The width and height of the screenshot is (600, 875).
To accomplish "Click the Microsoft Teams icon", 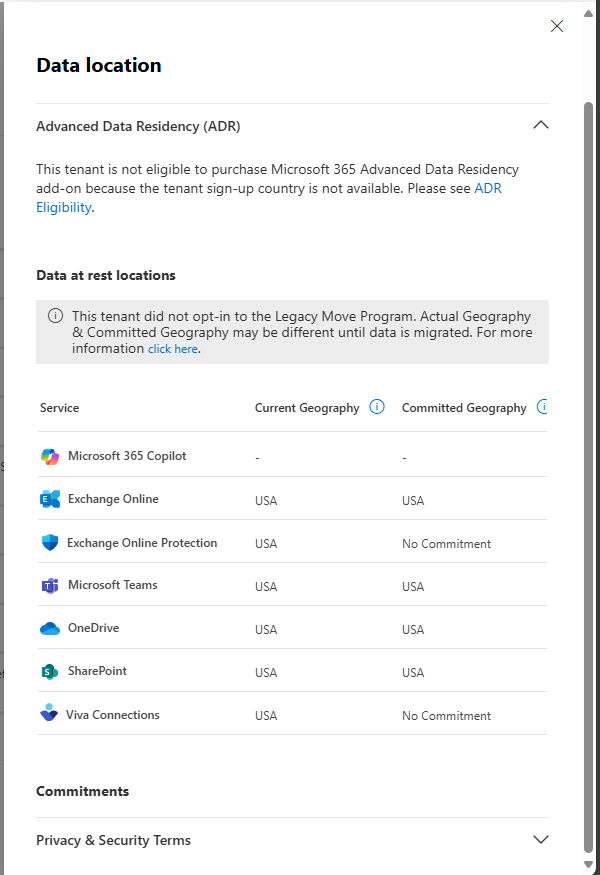I will 50,586.
